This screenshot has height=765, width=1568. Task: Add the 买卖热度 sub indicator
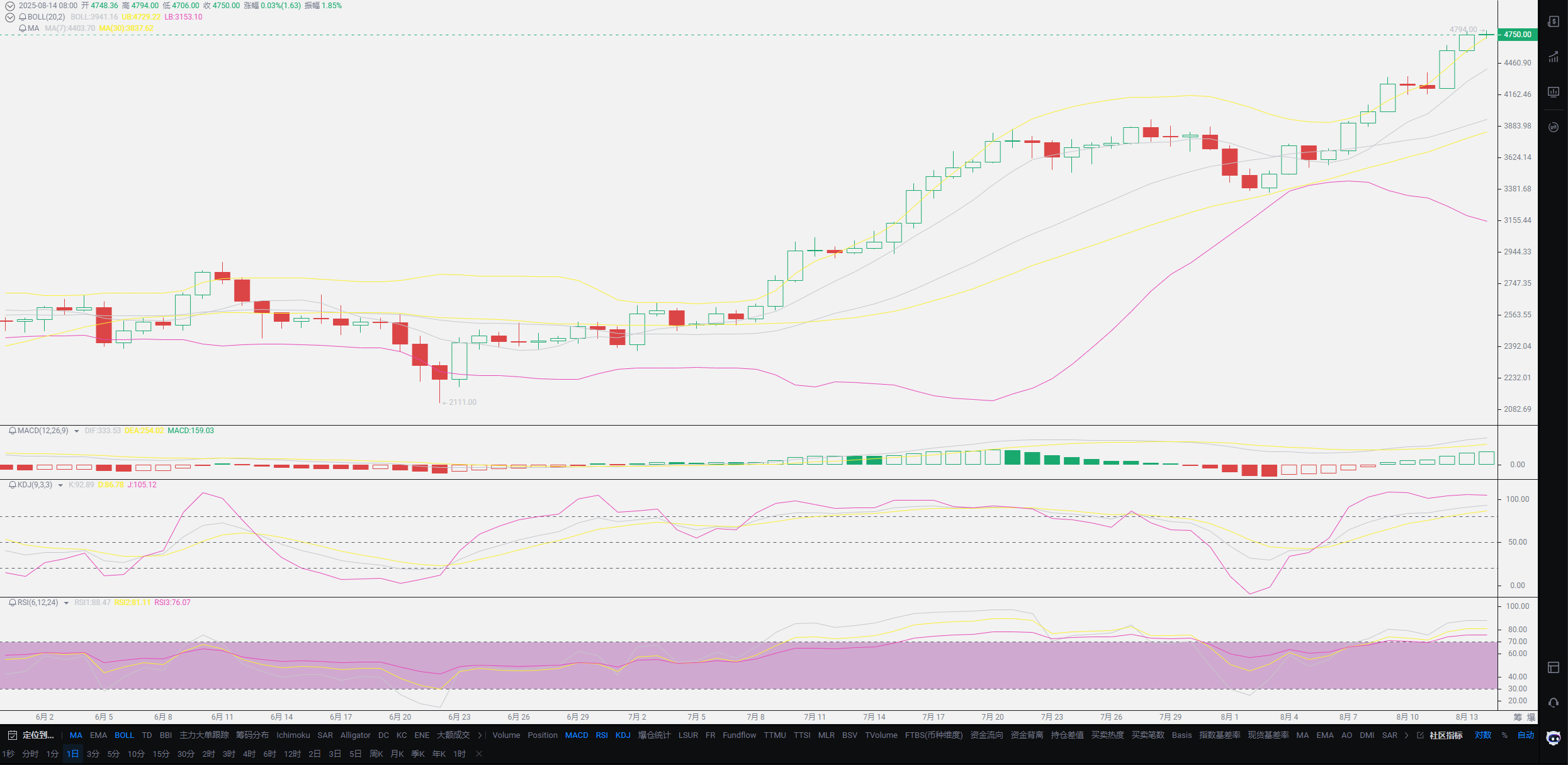pyautogui.click(x=1107, y=735)
